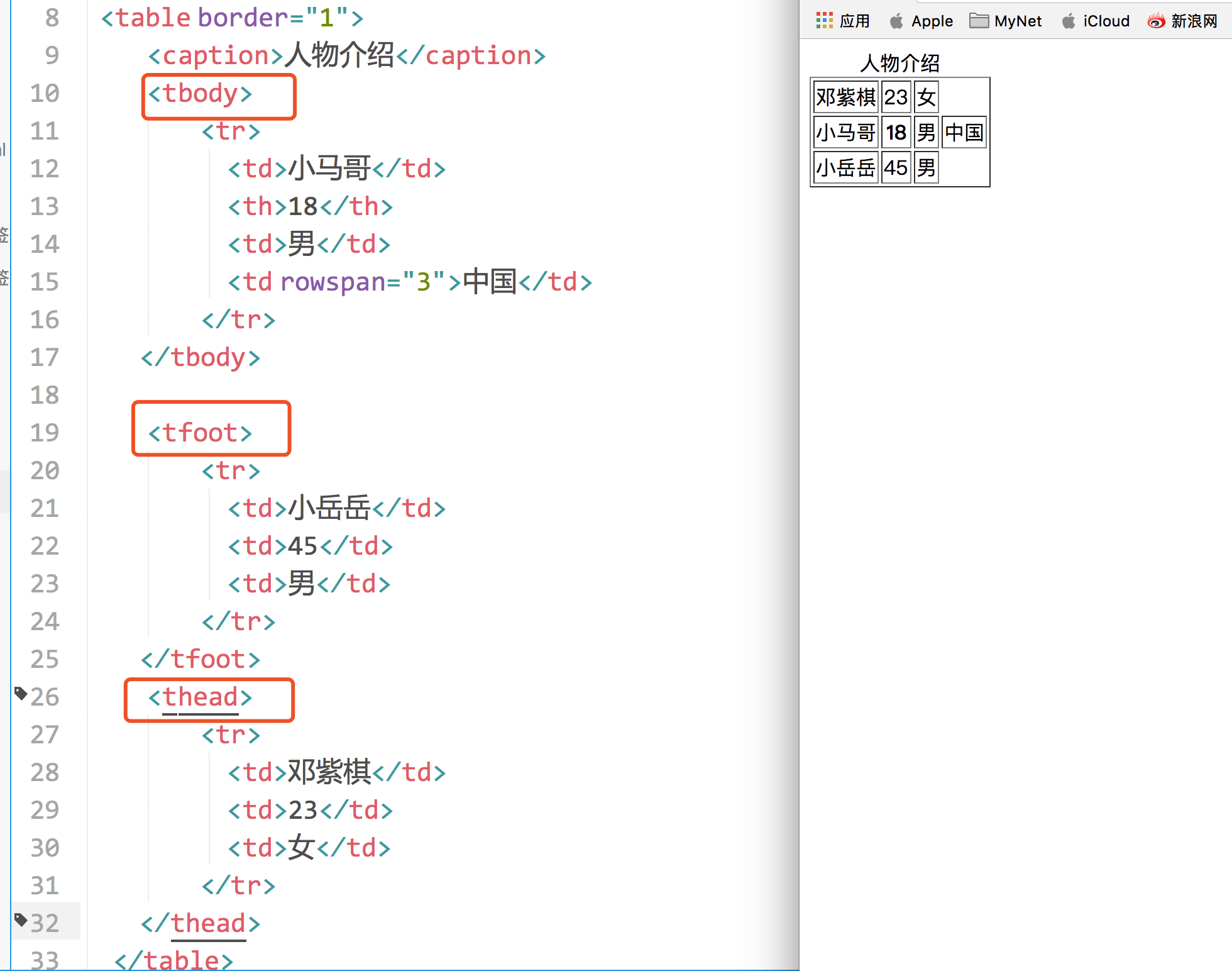Image resolution: width=1232 pixels, height=971 pixels.
Task: Click the table border attribute on line 8
Action: pos(242,18)
